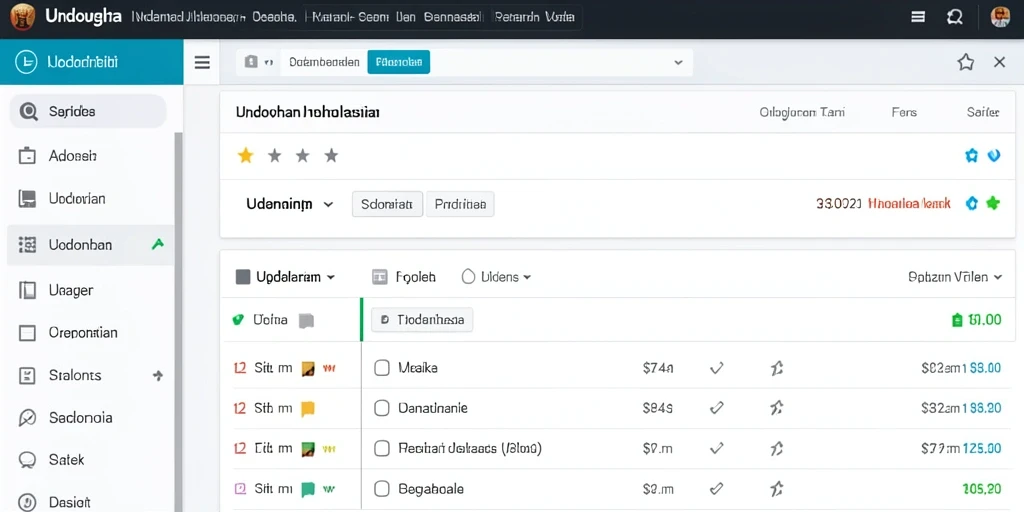Click the star icon in top toolbar
Viewport: 1024px width, 512px height.
click(x=965, y=62)
